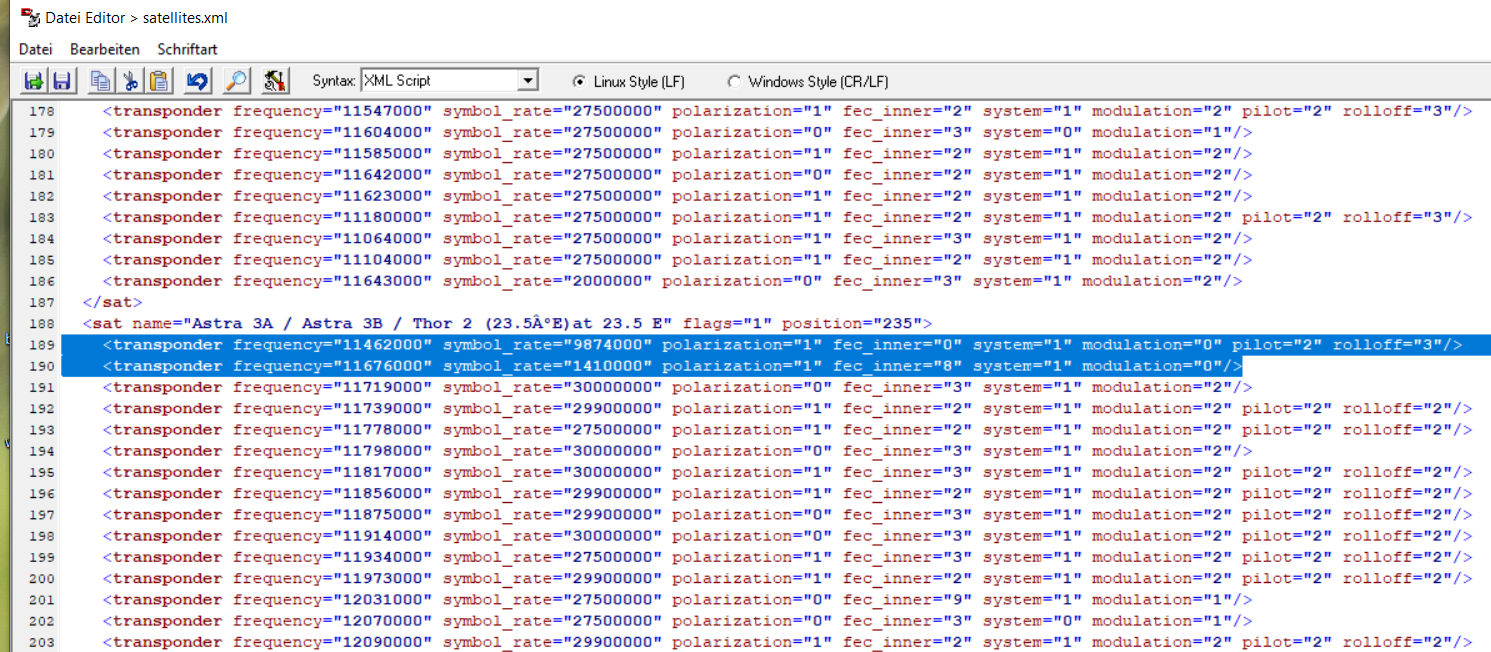
Task: Click frequency "12031000" on line 201
Action: tap(383, 599)
